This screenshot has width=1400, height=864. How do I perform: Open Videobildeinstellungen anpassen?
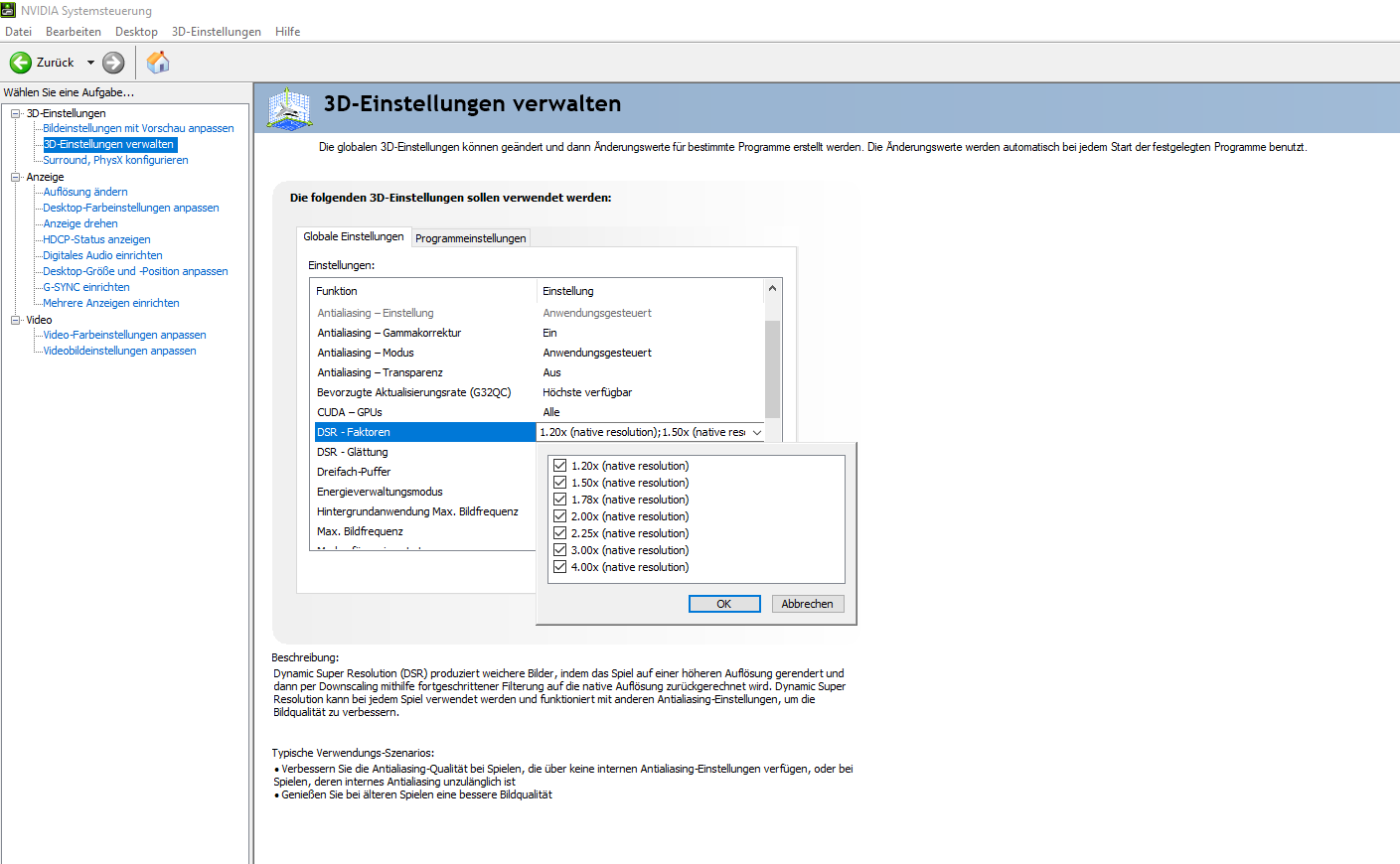coord(119,351)
